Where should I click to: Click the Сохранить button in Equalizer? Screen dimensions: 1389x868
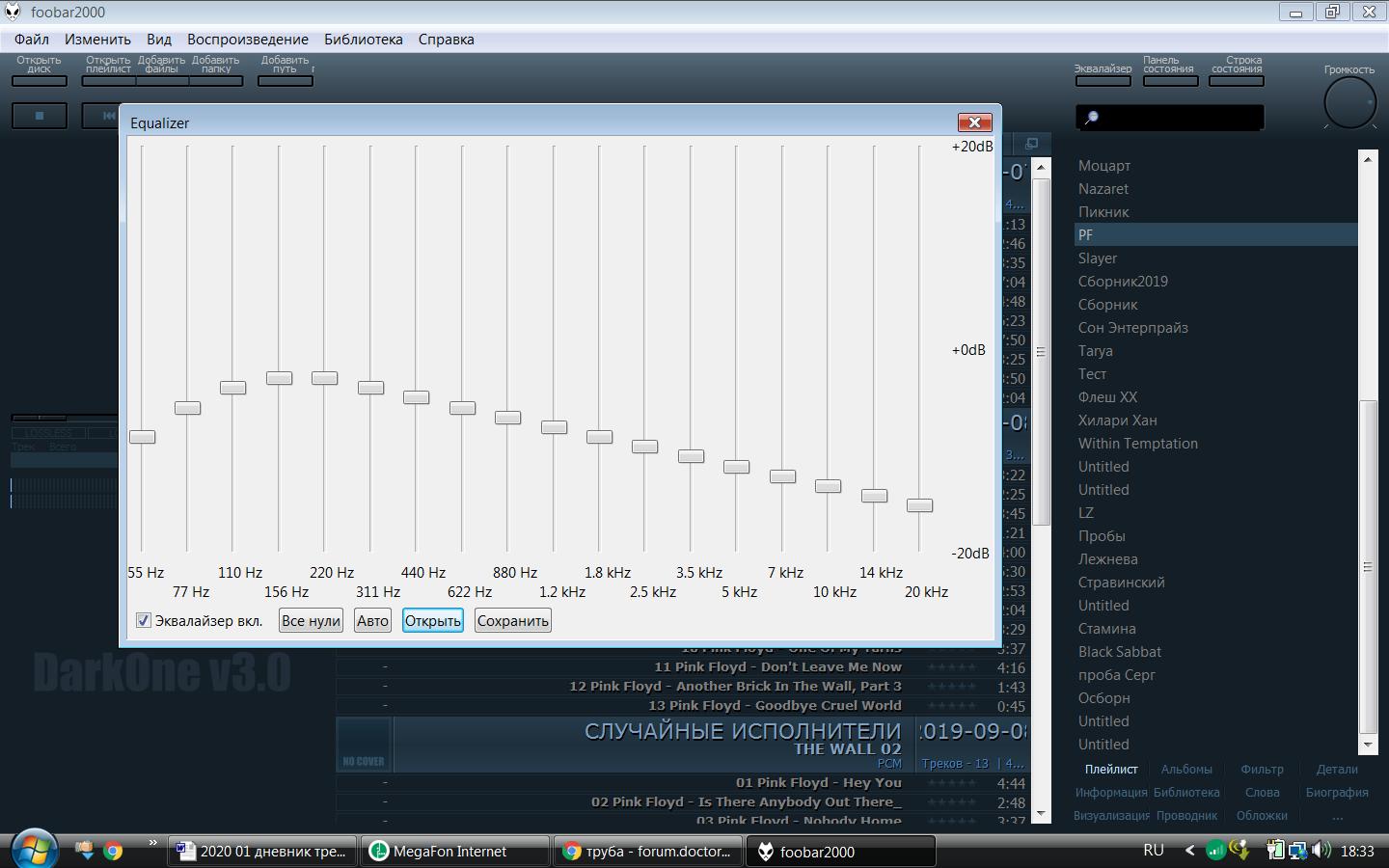513,620
